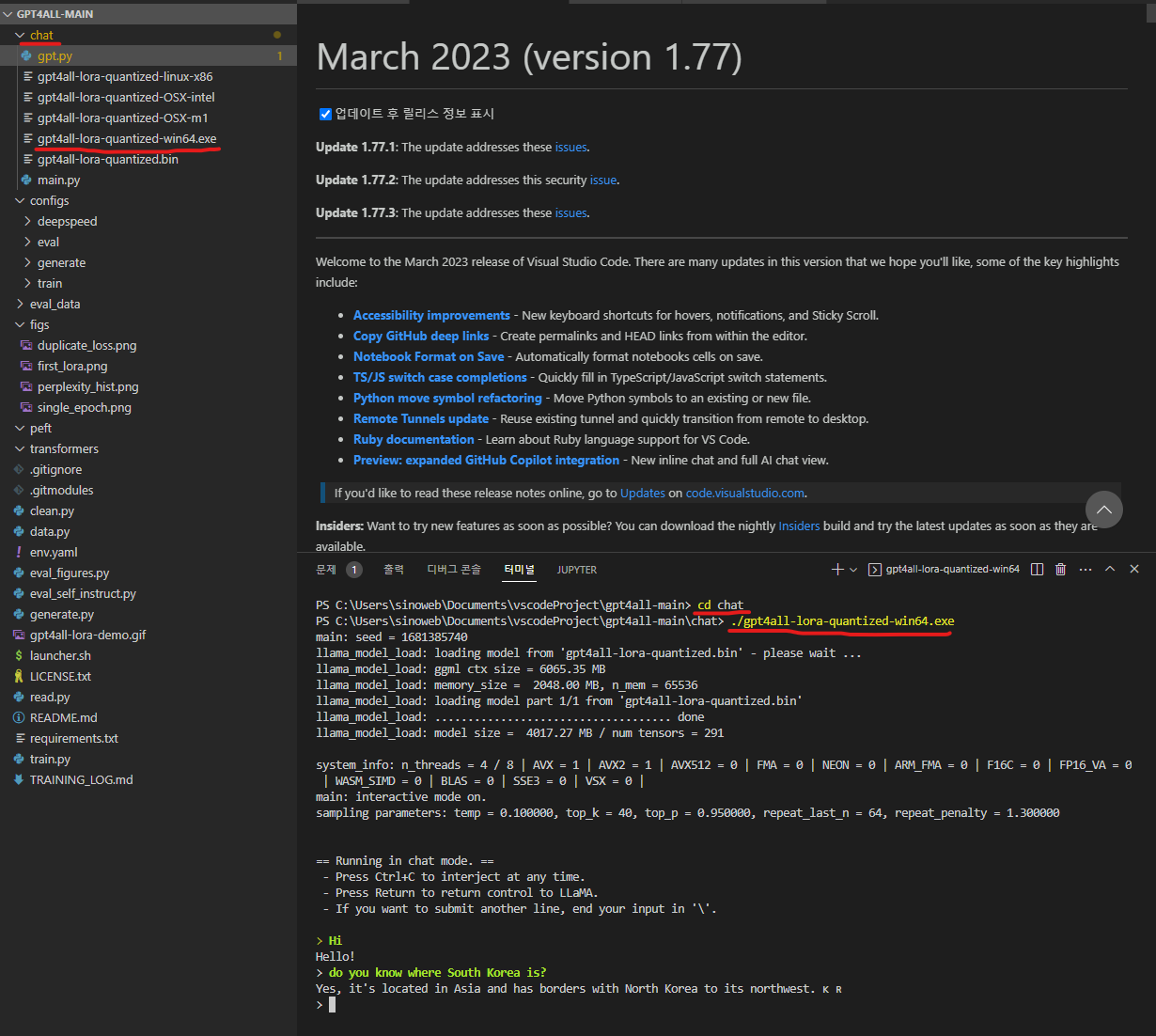The image size is (1156, 1036).
Task: Click the data.py Python icon
Action: click(19, 531)
